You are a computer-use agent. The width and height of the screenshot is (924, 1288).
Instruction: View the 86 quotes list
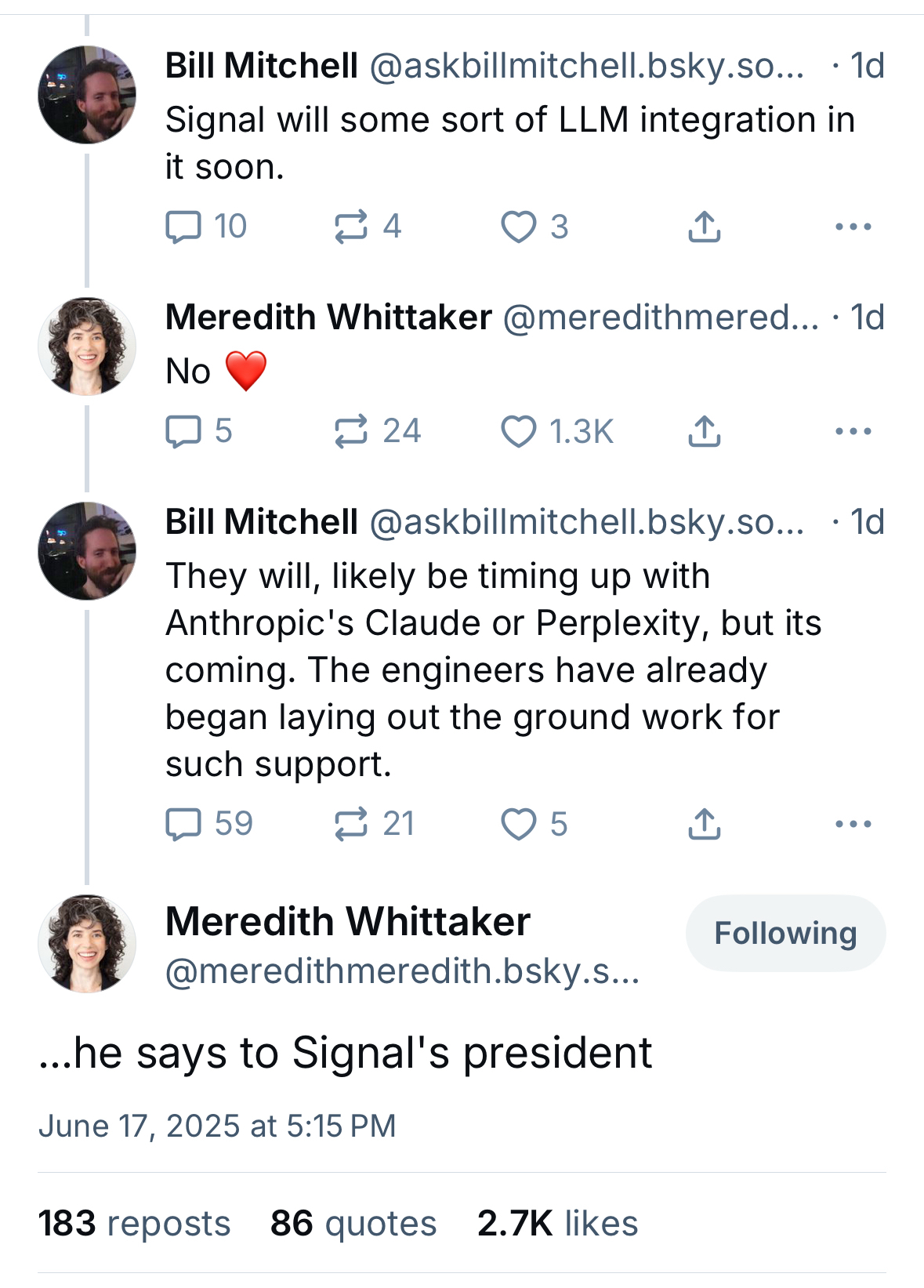click(x=353, y=1223)
